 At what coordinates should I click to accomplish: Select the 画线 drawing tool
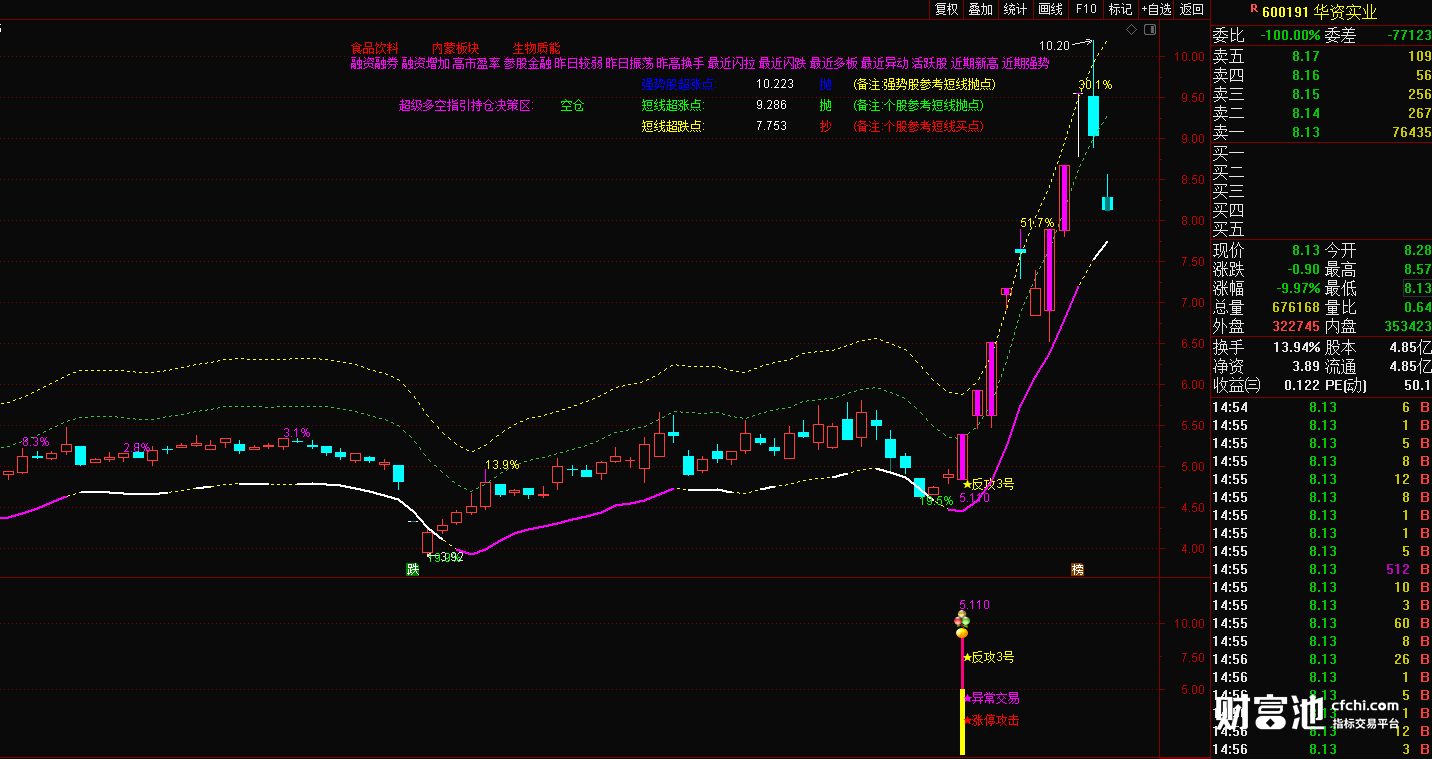coord(1051,9)
